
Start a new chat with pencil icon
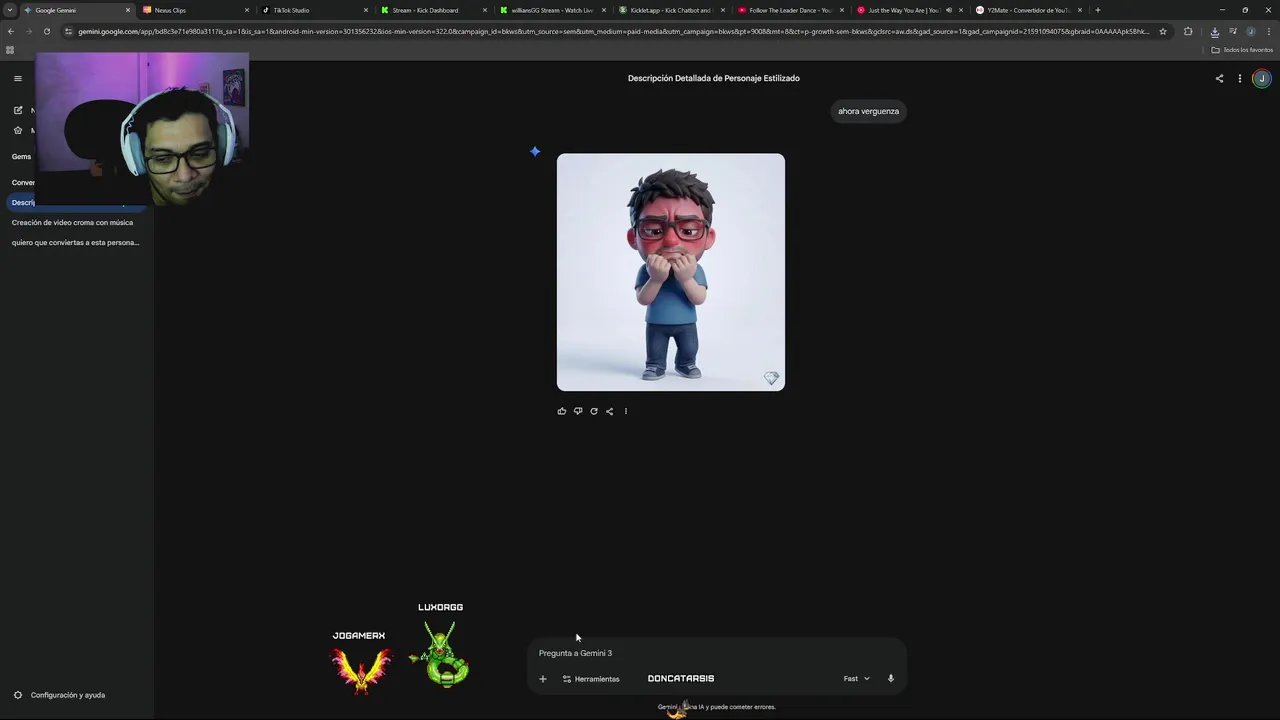[x=18, y=110]
